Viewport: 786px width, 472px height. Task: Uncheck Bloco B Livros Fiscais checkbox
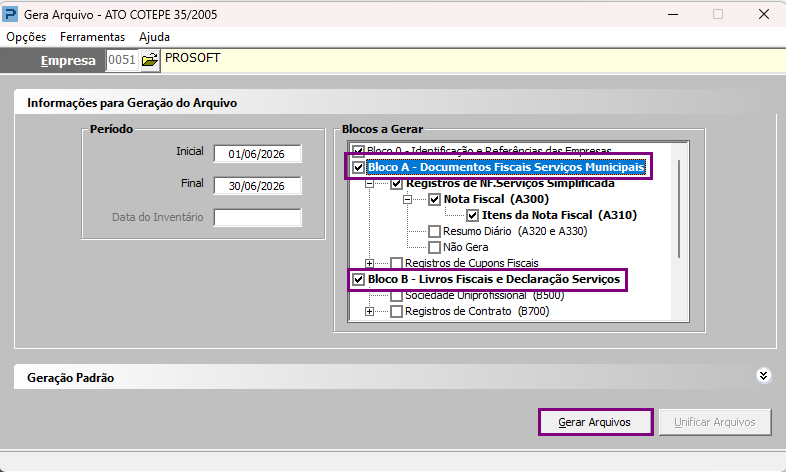click(358, 279)
